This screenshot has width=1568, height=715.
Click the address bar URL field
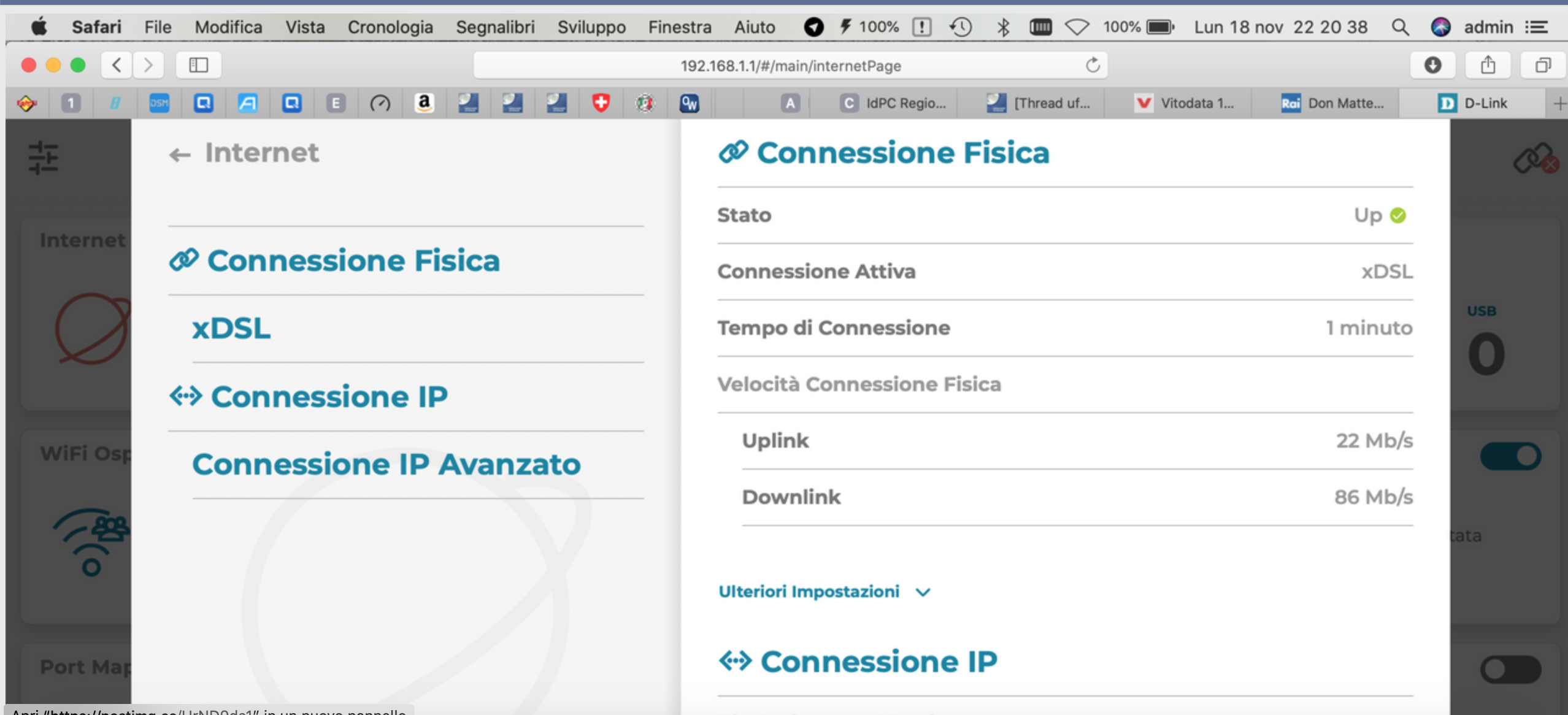click(790, 66)
